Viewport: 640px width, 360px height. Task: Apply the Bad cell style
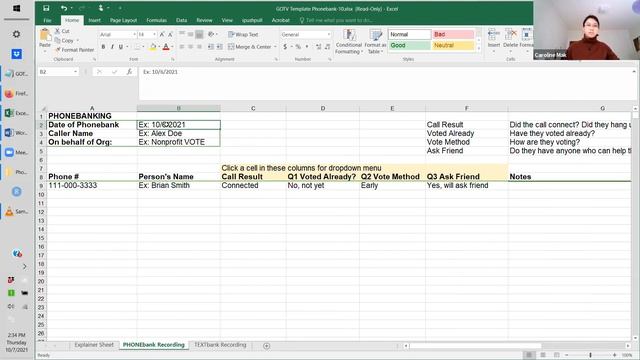(453, 34)
